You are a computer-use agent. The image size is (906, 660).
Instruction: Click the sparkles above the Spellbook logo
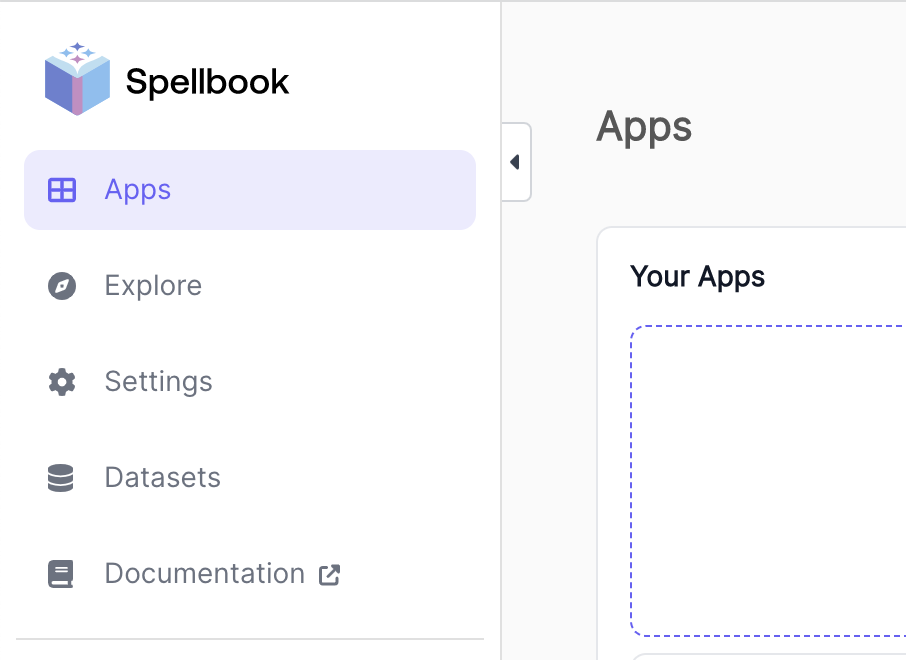point(76,48)
